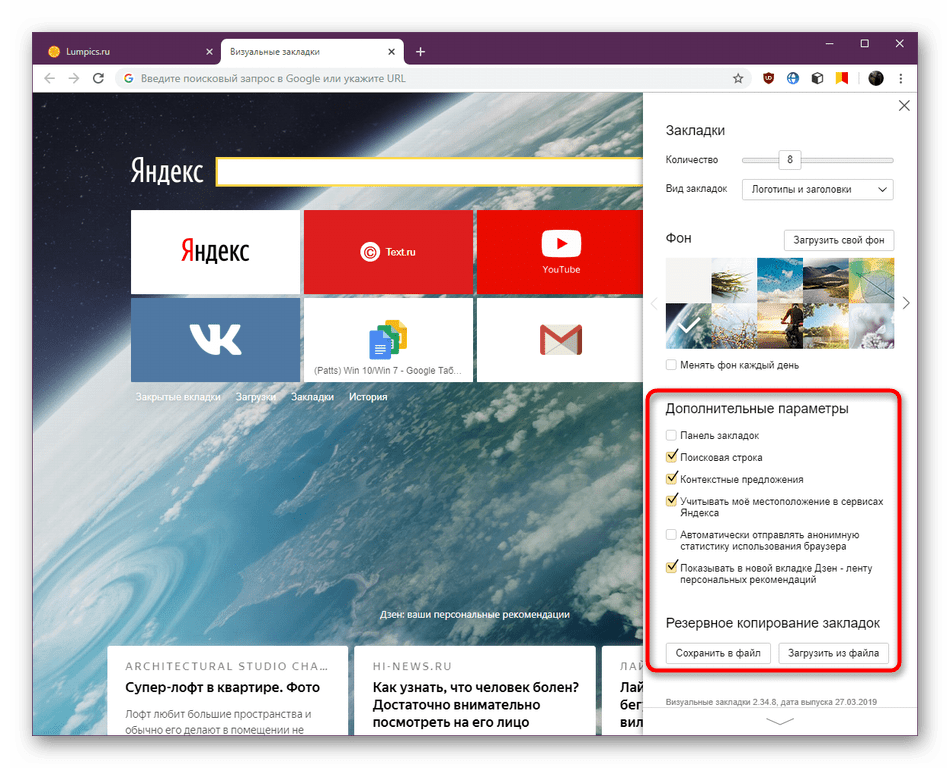Click the Количество slider handle

(789, 160)
